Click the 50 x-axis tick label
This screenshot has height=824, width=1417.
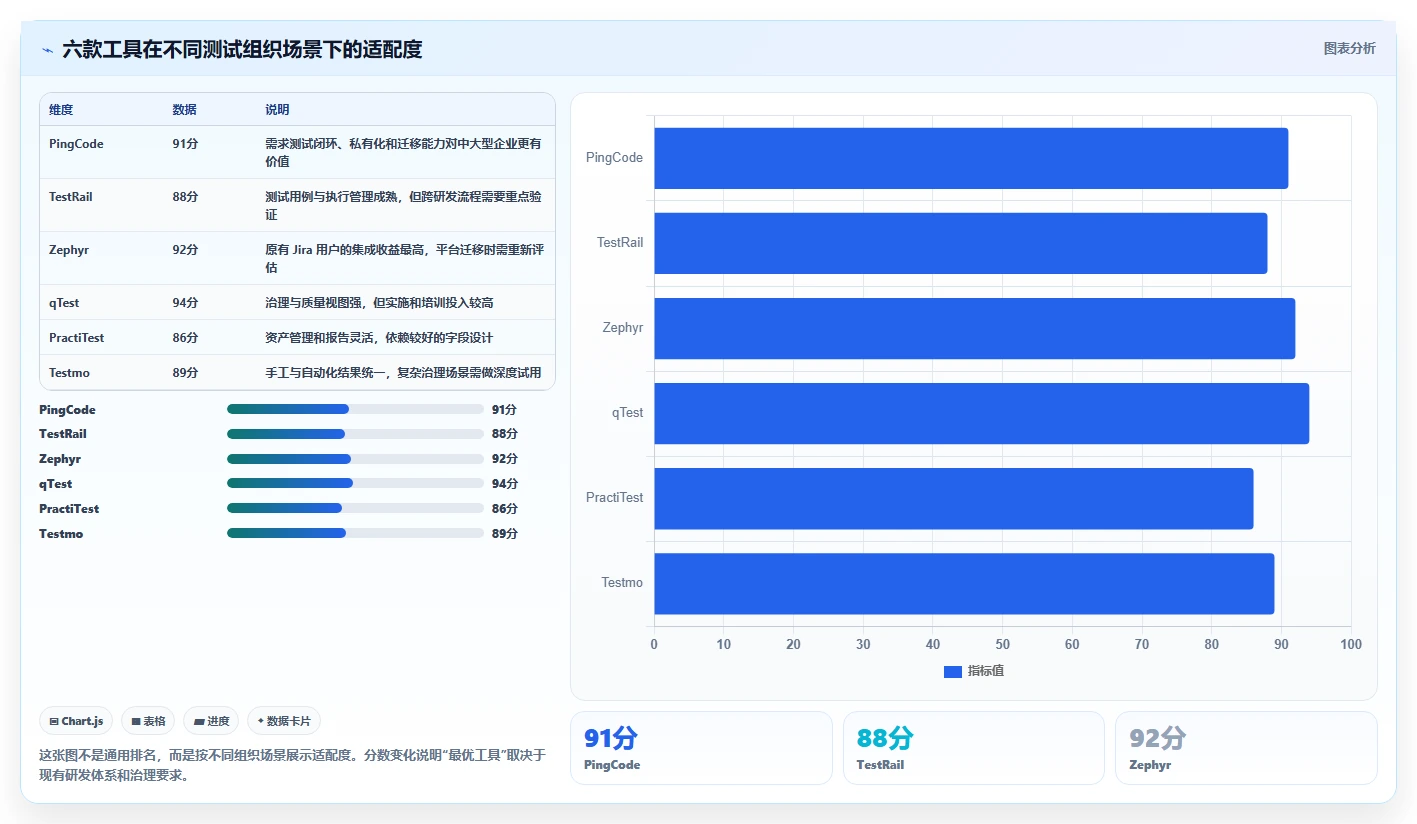[1003, 645]
